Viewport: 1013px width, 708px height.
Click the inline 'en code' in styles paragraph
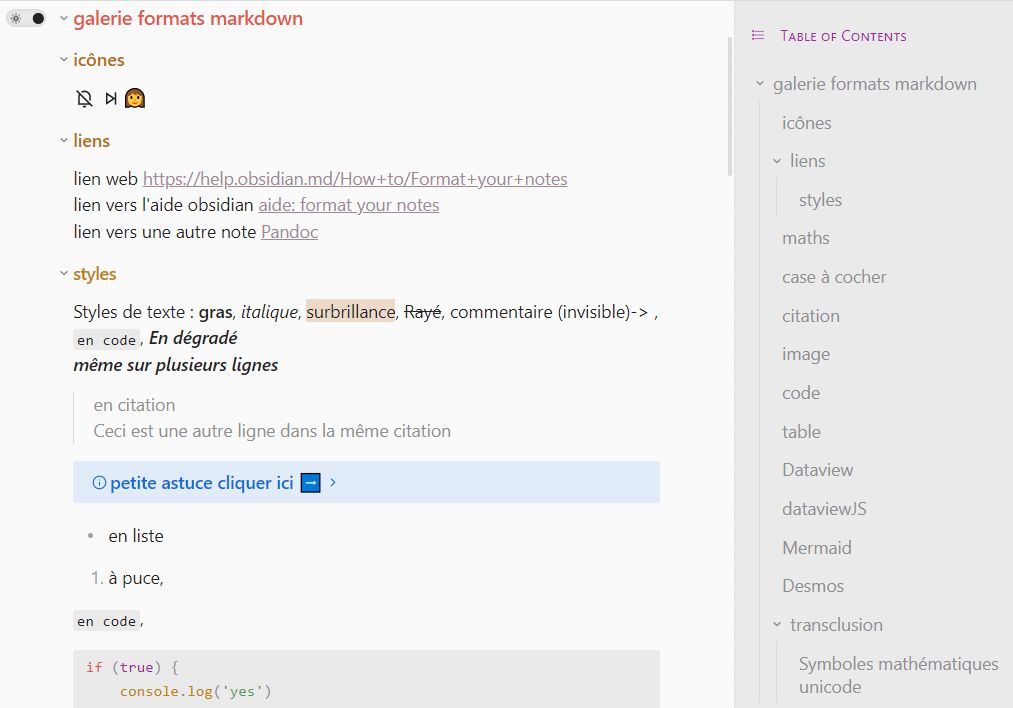click(x=107, y=340)
